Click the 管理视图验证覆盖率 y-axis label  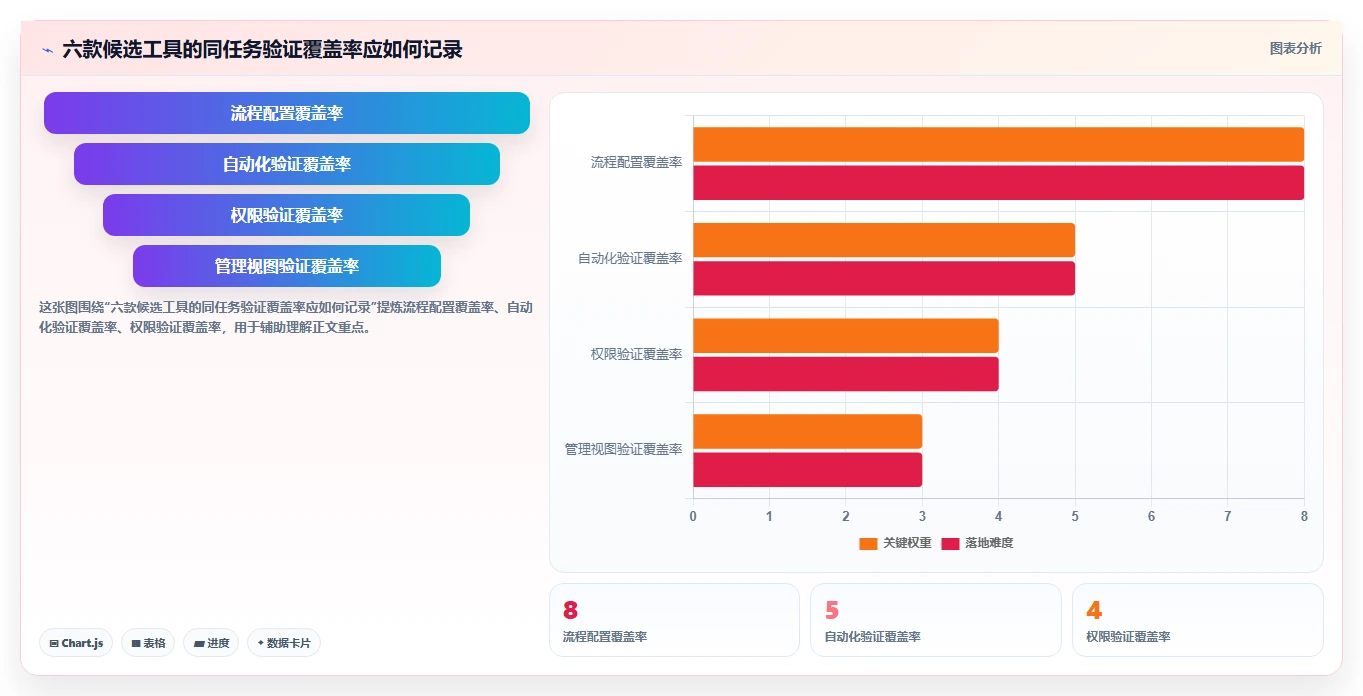623,450
